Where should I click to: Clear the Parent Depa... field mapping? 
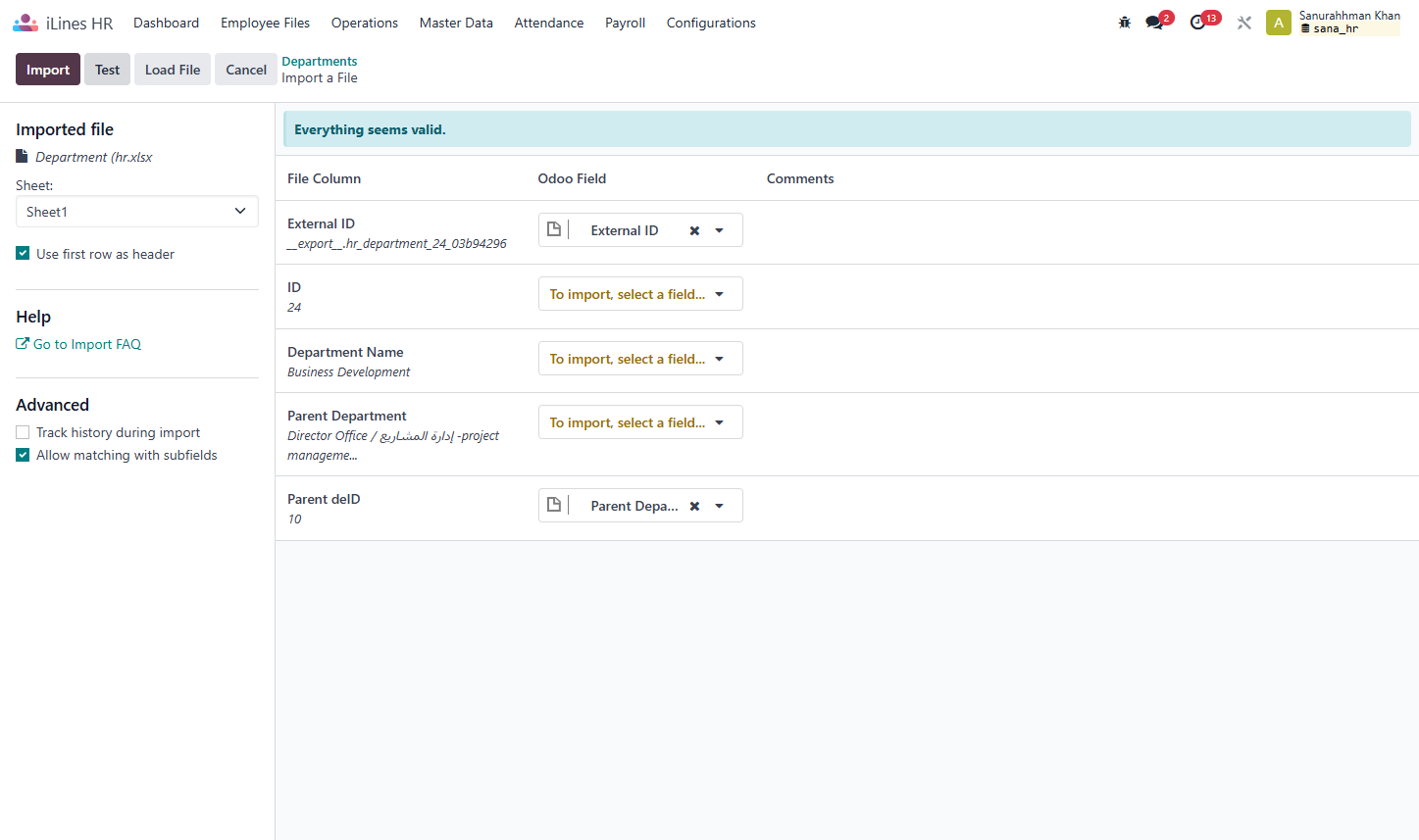pos(694,506)
